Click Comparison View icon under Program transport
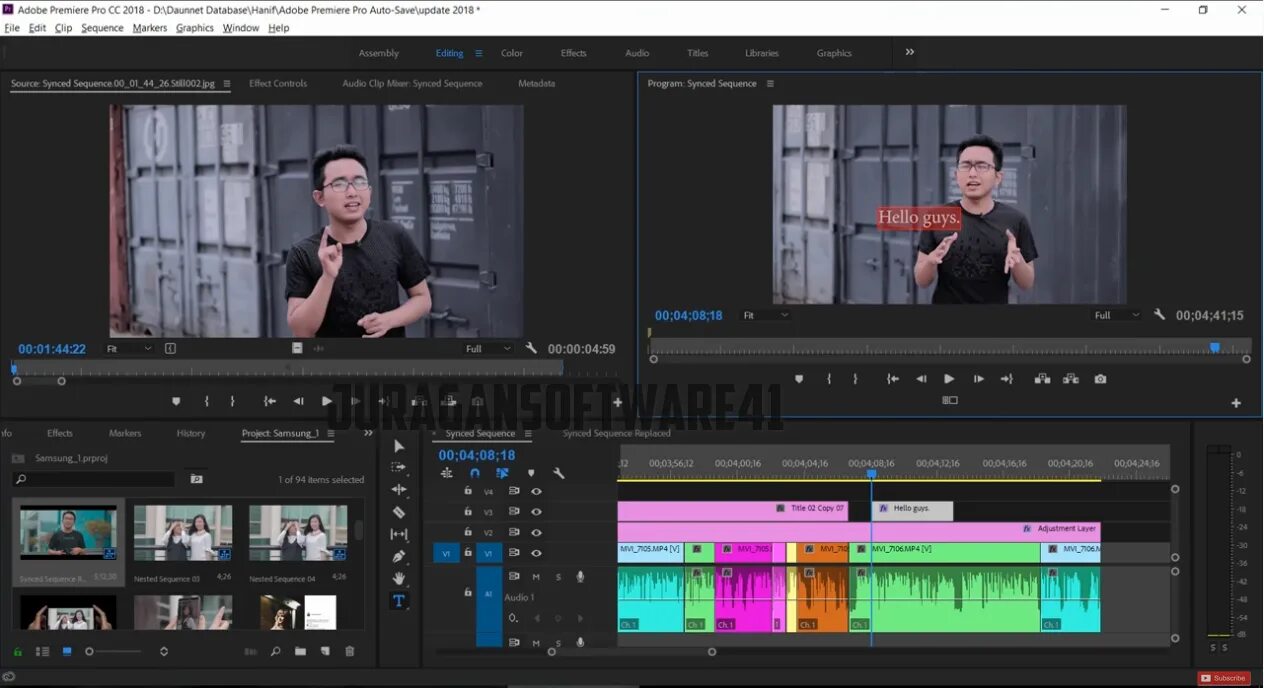1264x688 pixels. [x=950, y=400]
